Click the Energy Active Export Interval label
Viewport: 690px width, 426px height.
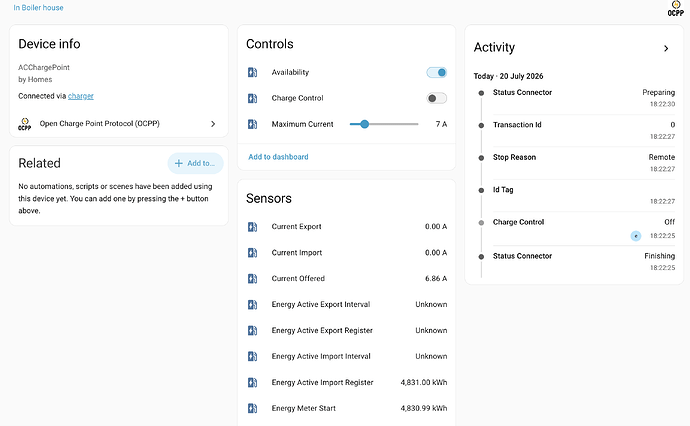pyautogui.click(x=321, y=305)
